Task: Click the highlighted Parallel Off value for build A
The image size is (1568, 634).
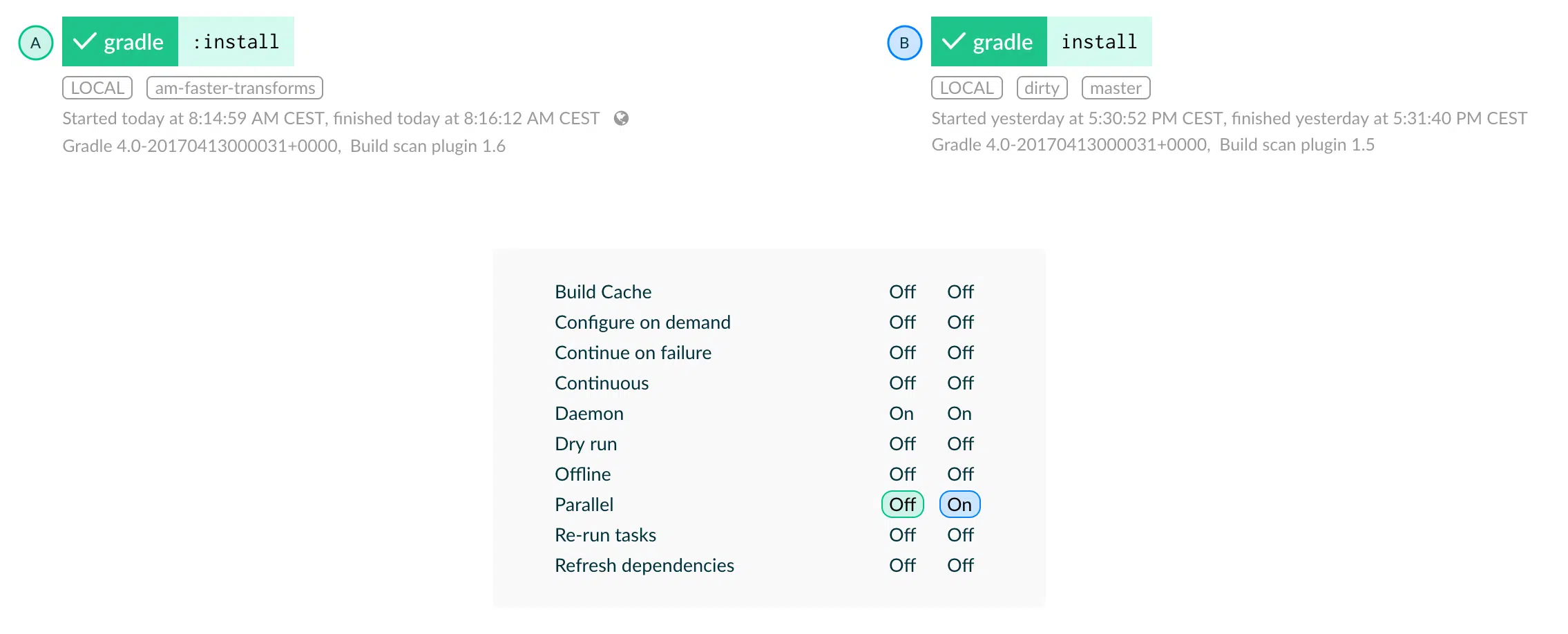Action: point(903,504)
